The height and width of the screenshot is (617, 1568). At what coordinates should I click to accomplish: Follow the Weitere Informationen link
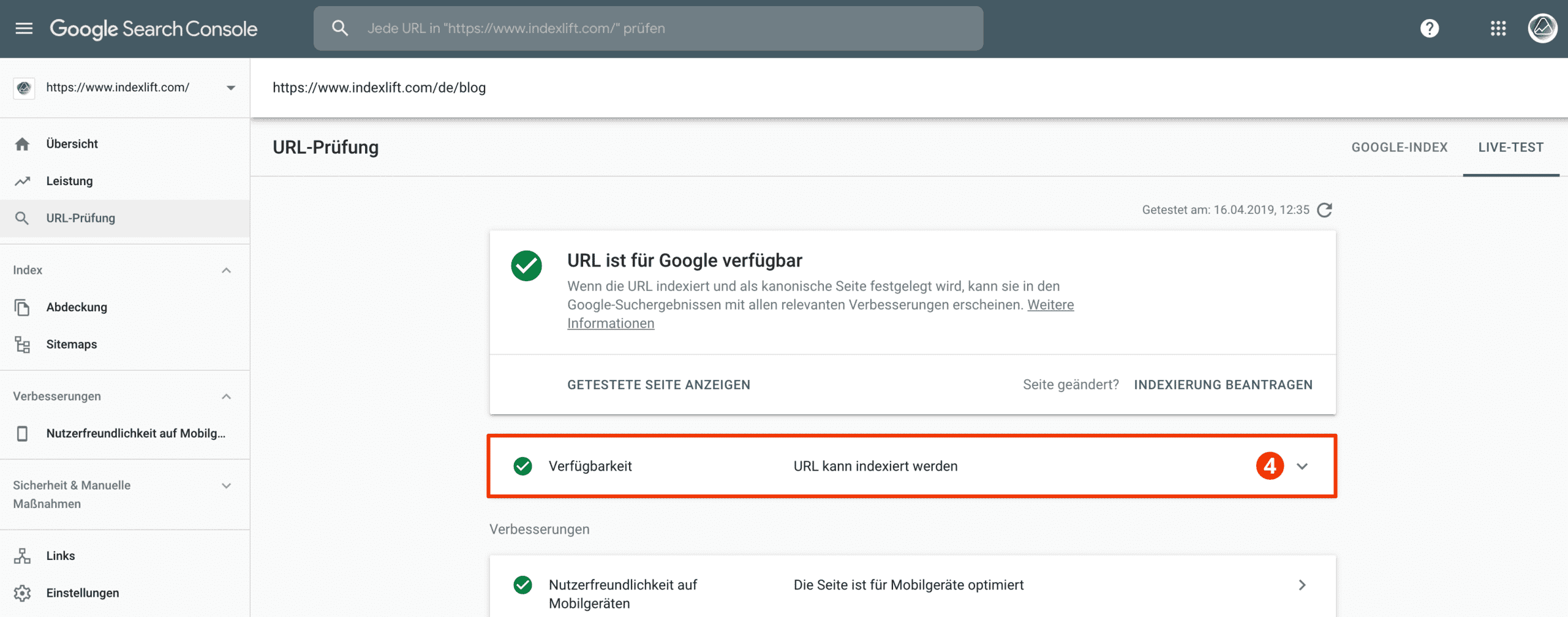point(1050,305)
